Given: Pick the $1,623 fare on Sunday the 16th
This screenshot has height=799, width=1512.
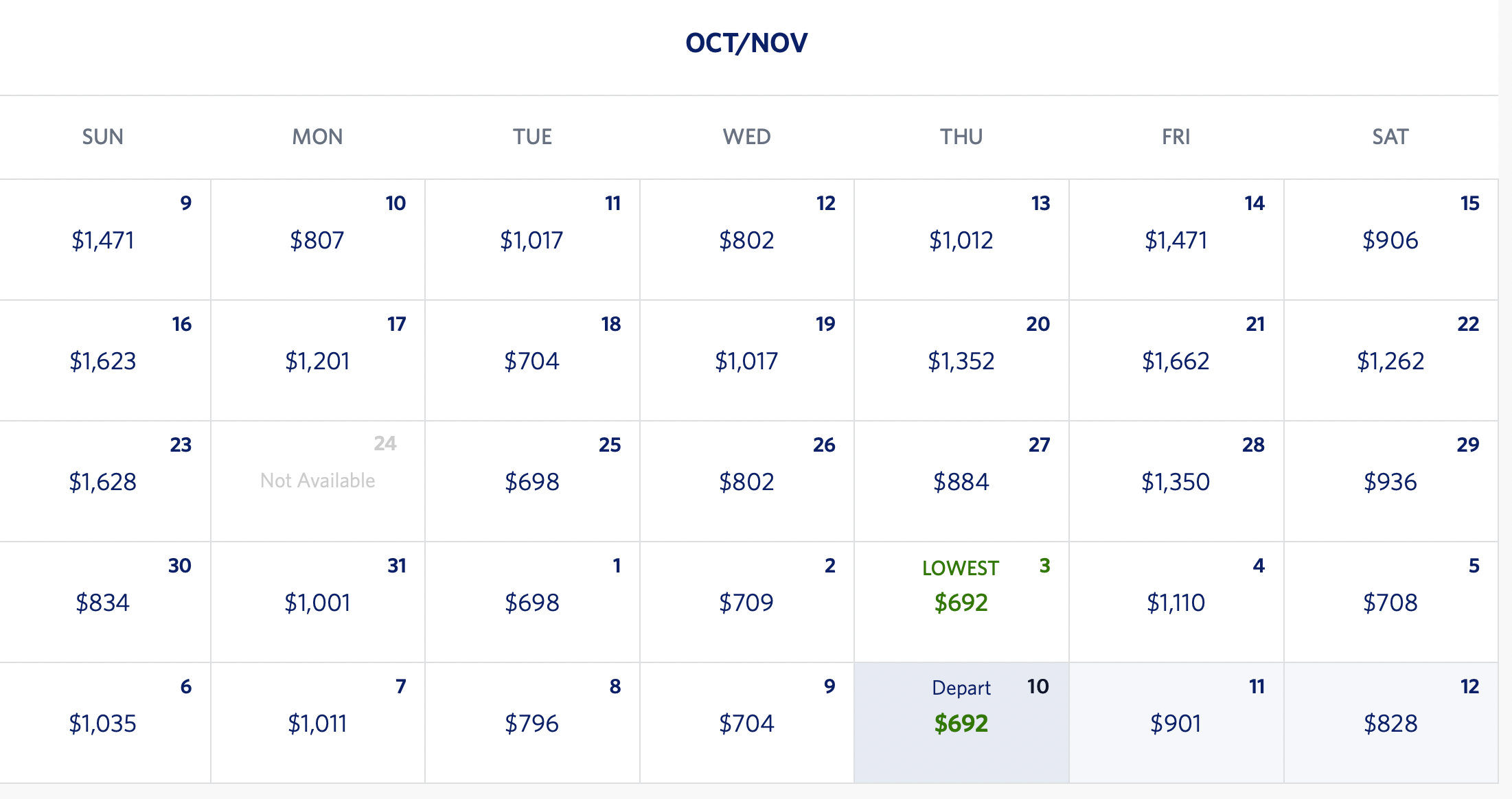Looking at the screenshot, I should 103,361.
